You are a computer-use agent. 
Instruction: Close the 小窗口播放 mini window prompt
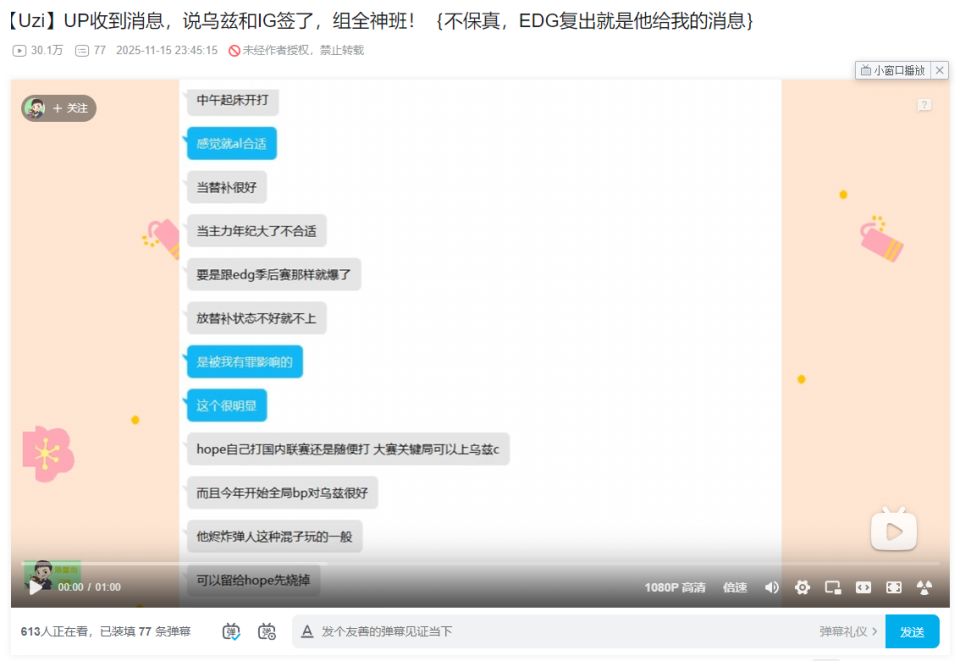tap(940, 70)
